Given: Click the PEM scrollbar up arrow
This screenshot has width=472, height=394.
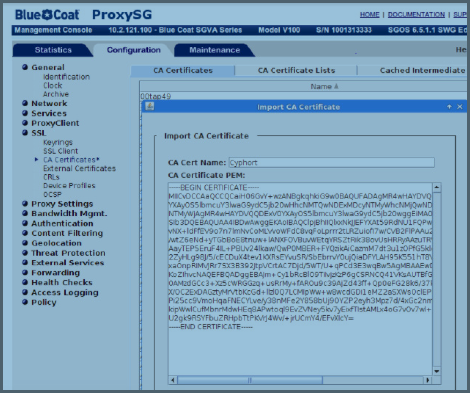Looking at the screenshot, I should click(x=437, y=187).
